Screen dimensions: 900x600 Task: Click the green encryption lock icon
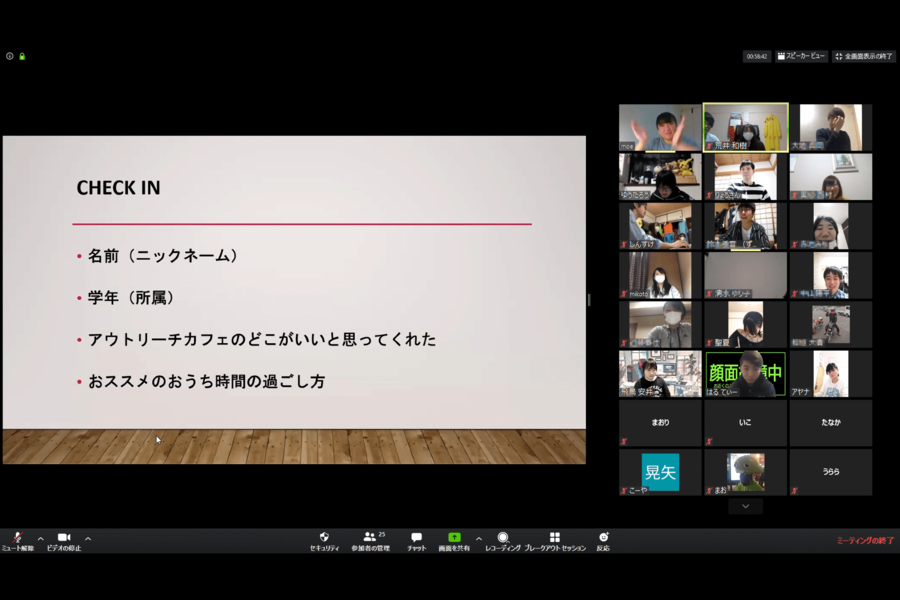click(x=22, y=56)
